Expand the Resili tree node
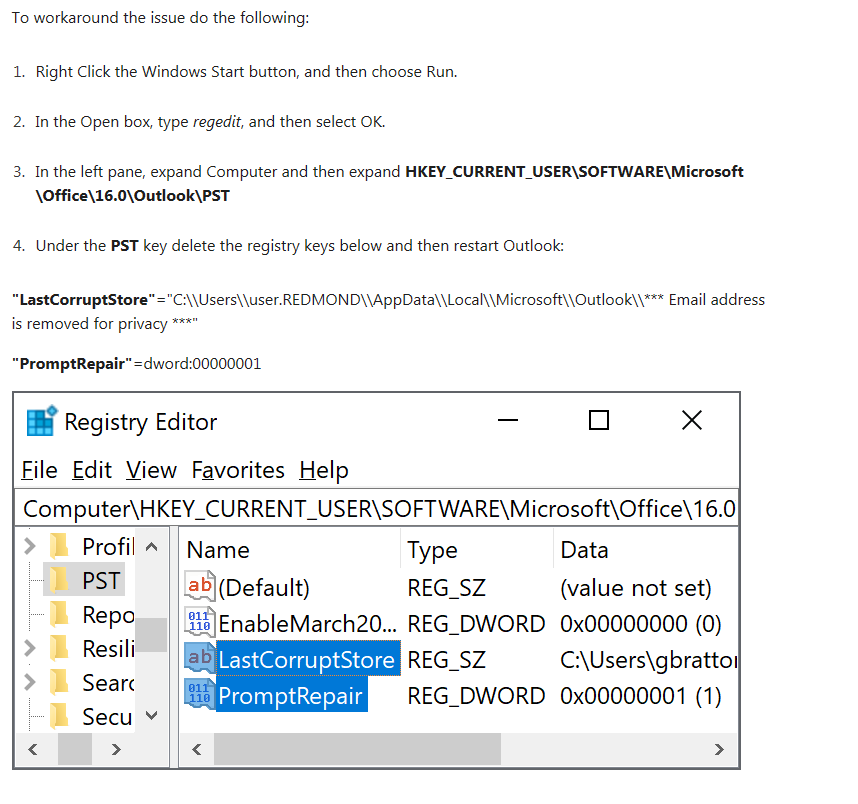Screen dimensions: 858x804 (30, 648)
